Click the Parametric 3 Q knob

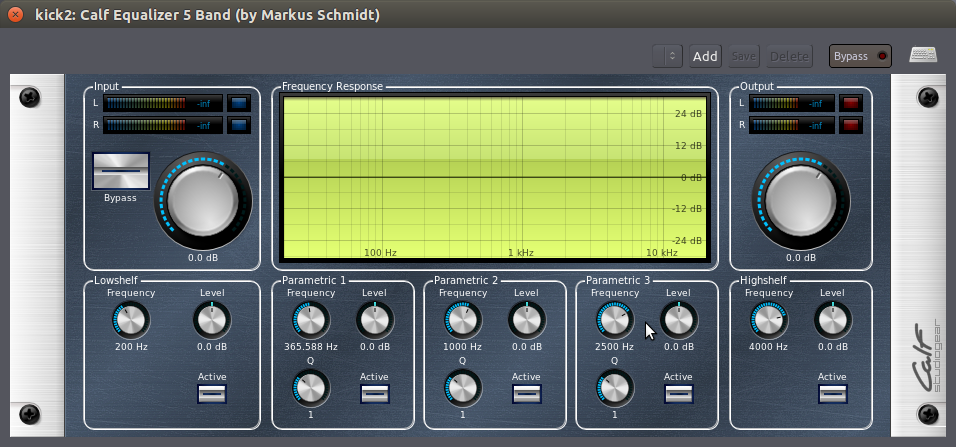pos(615,388)
